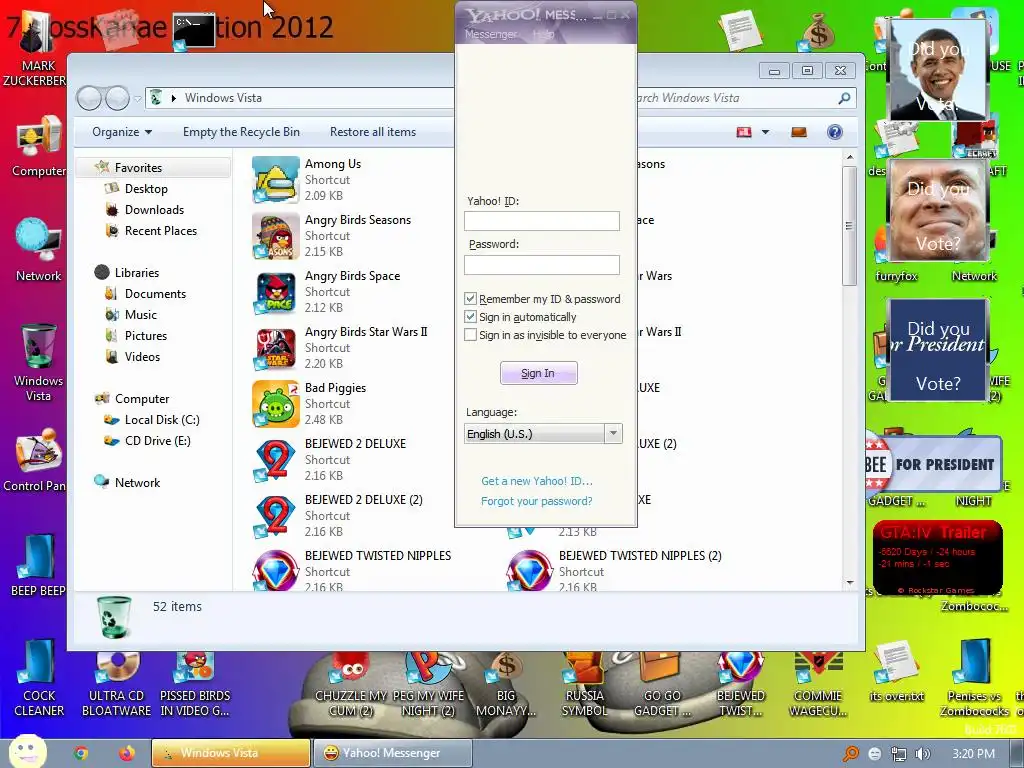Launch Firefox from the taskbar

(x=127, y=754)
